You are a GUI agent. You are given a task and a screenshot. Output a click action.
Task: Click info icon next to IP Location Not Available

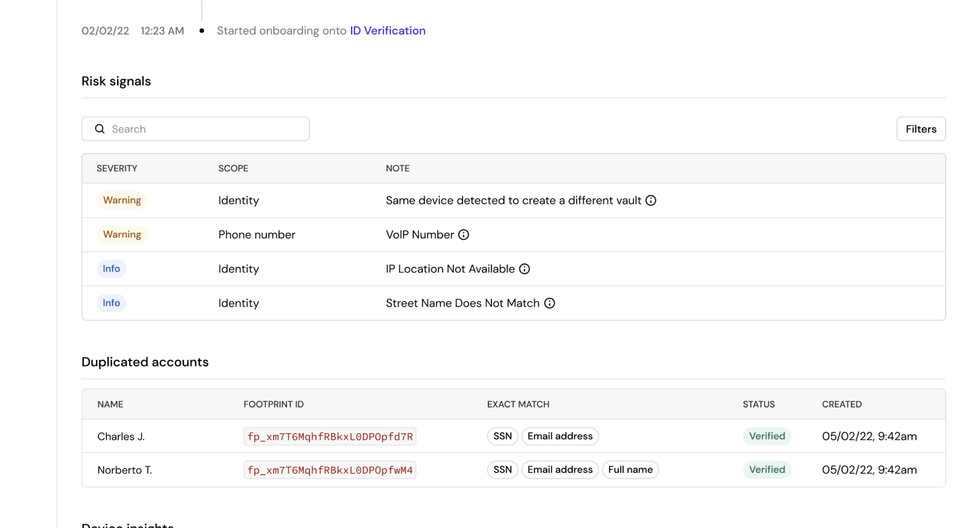point(525,269)
